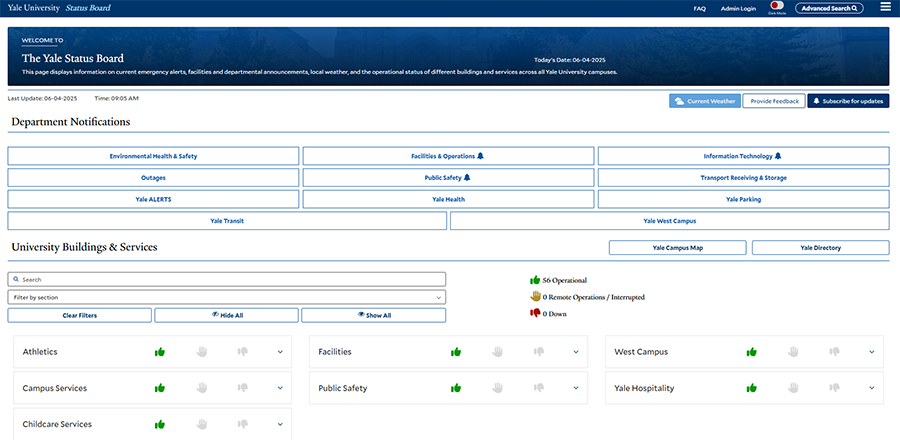Show Current Weather
The width and height of the screenshot is (900, 440).
click(704, 101)
